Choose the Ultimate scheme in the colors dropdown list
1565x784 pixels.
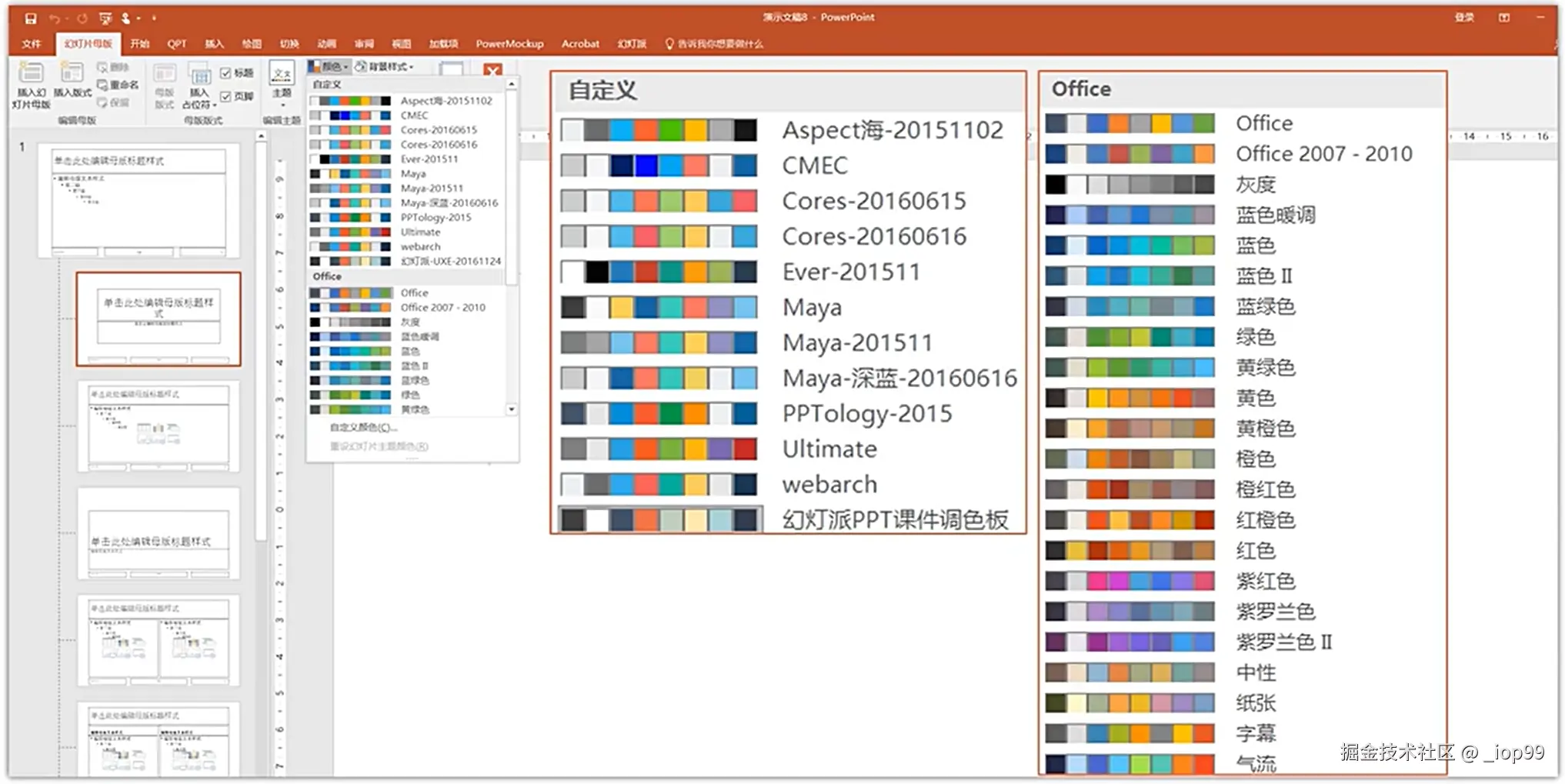click(407, 232)
